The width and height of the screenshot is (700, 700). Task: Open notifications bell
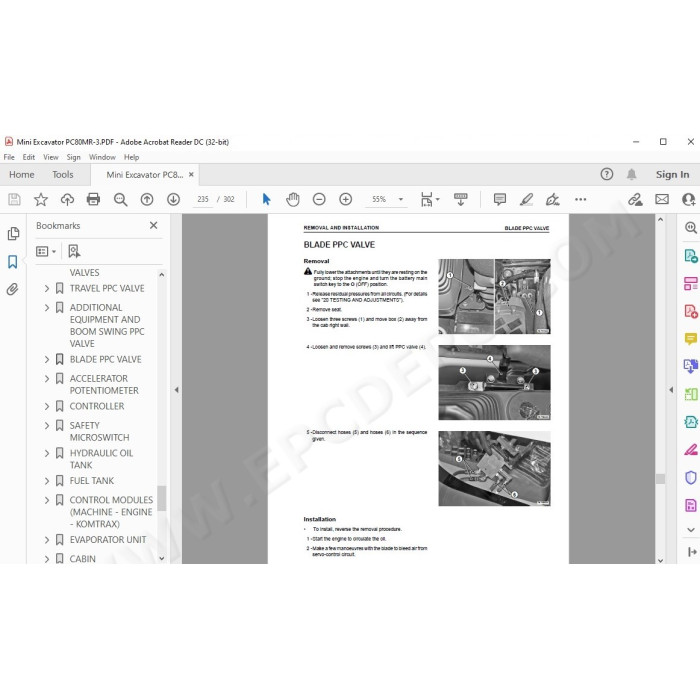click(x=631, y=174)
